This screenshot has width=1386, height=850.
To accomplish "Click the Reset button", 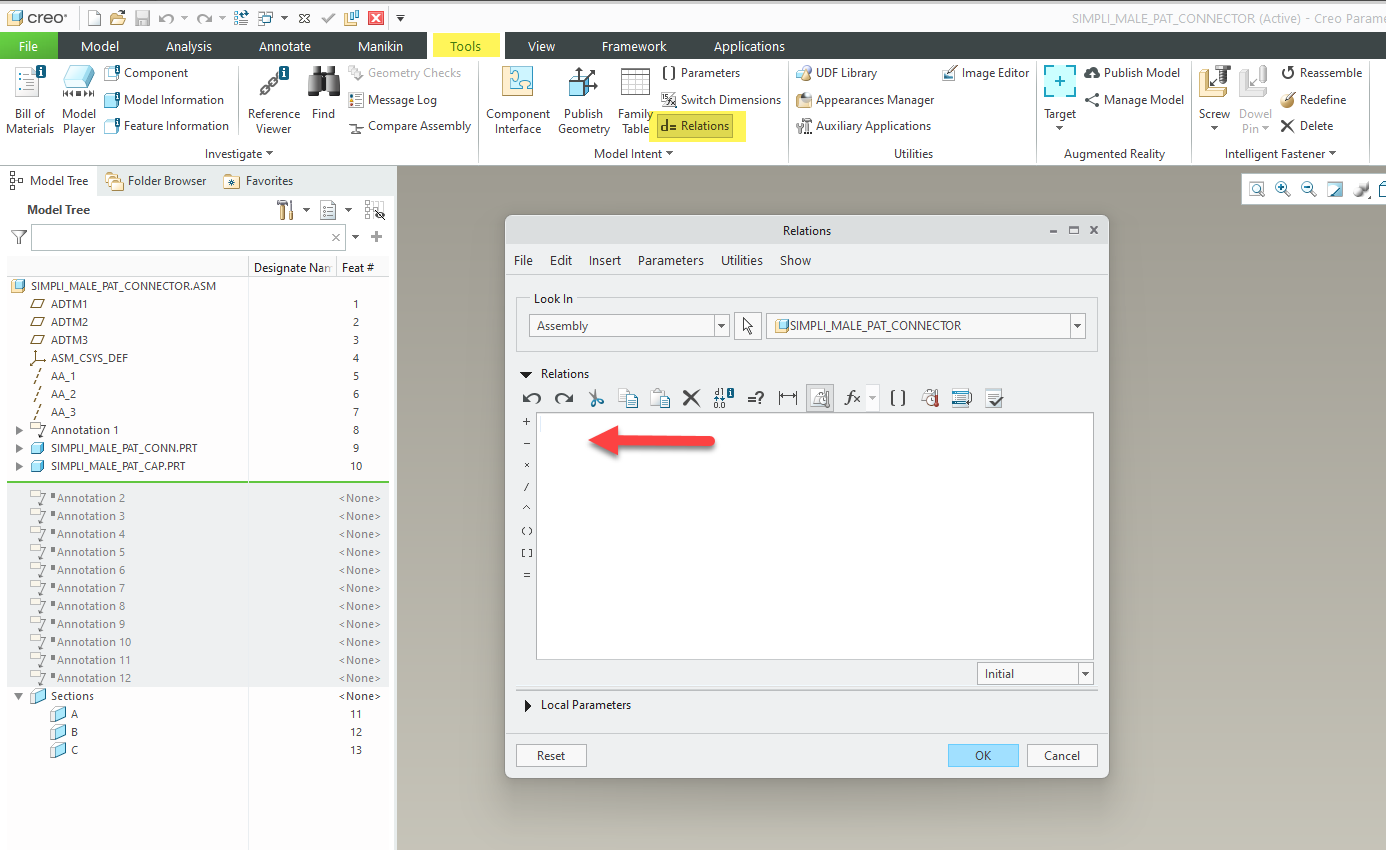I will (551, 755).
